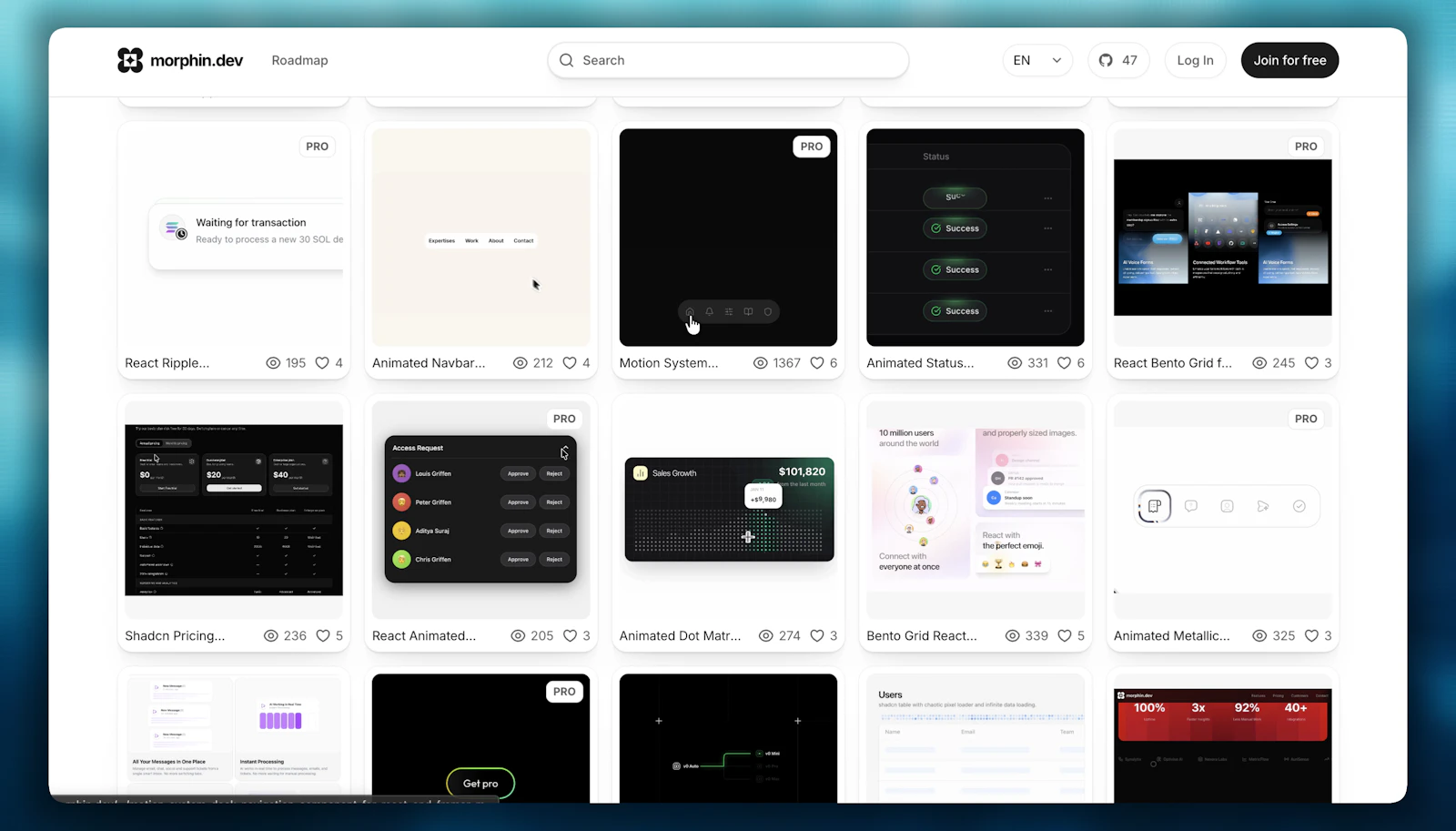Like the React Bento Grid component with its heart
The image size is (1456, 831).
pos(1311,363)
